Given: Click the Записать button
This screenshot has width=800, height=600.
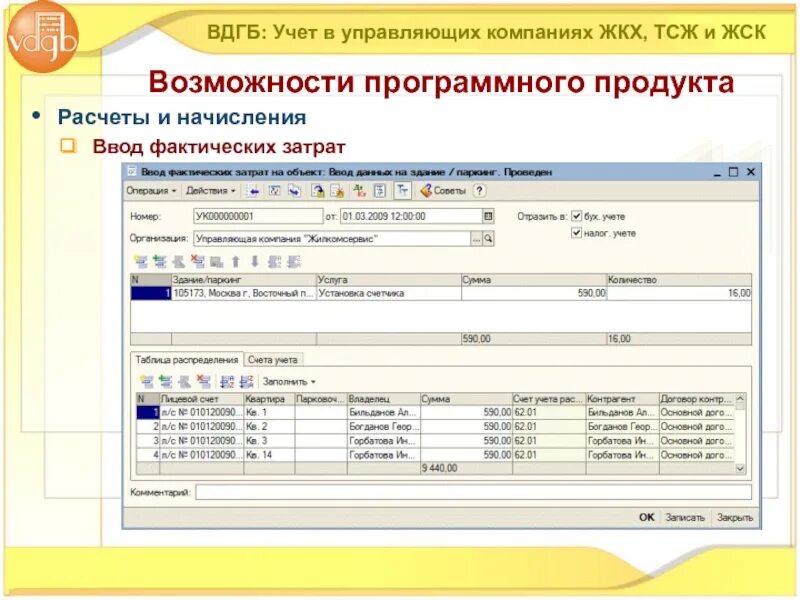Looking at the screenshot, I should pyautogui.click(x=685, y=517).
